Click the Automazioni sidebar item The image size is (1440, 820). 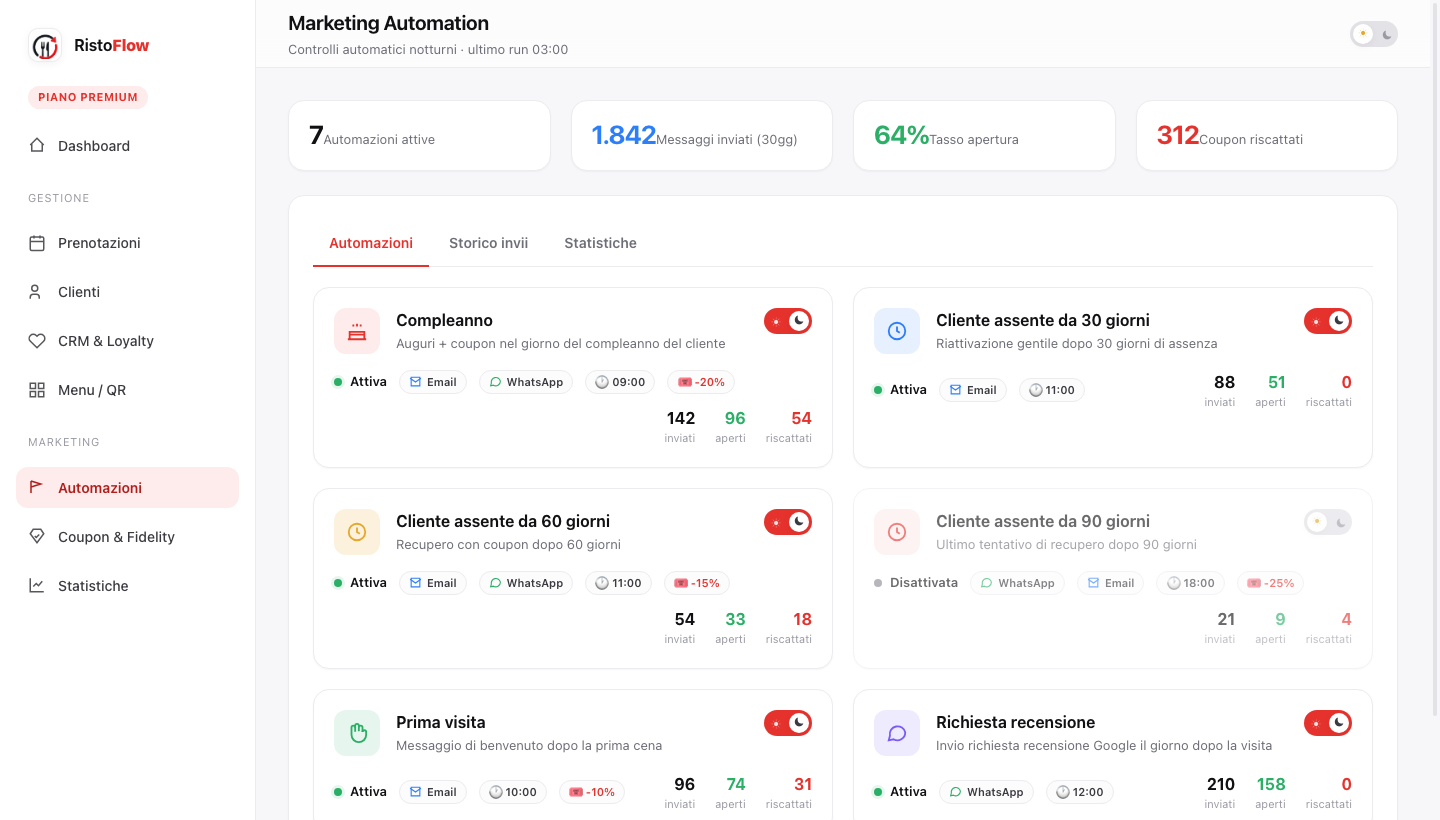128,488
